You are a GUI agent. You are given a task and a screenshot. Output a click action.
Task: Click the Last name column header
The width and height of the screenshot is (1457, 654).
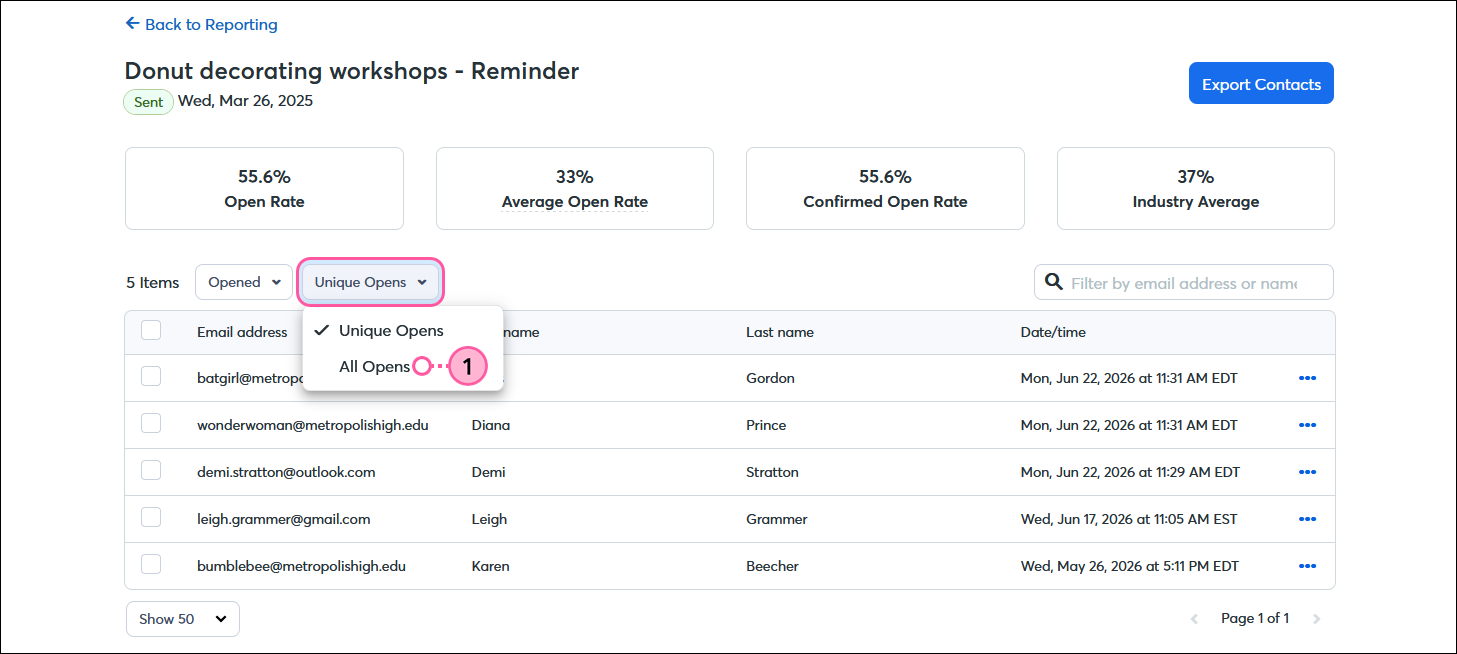(780, 332)
